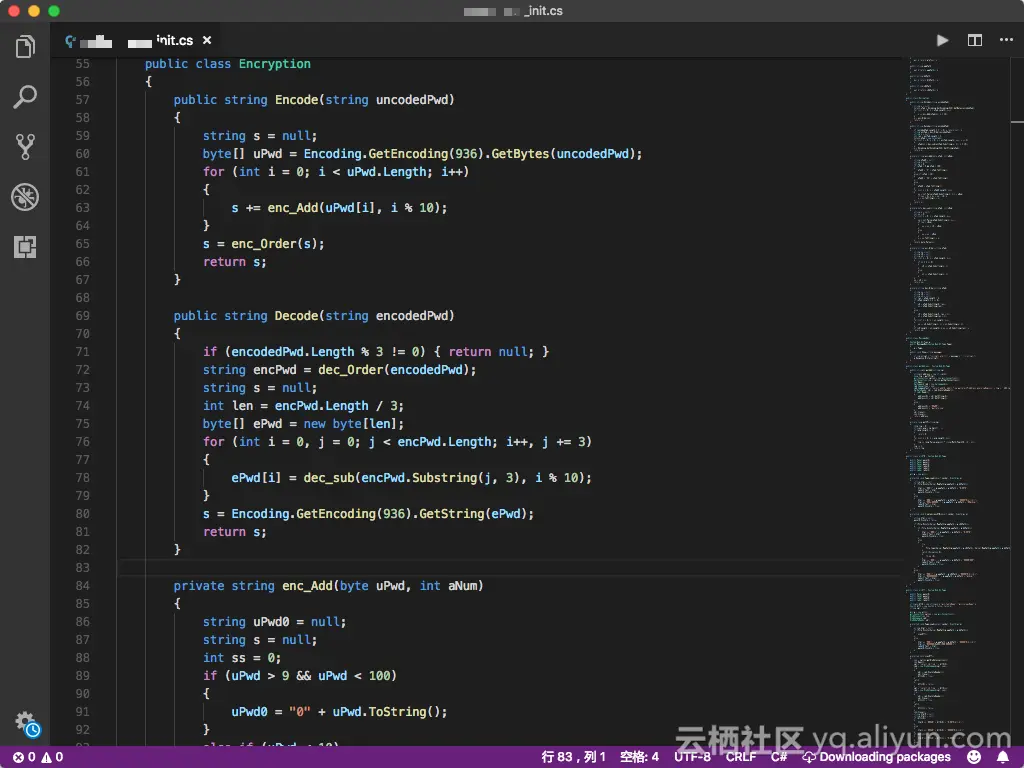Open the Extensions view in activity bar
Image resolution: width=1024 pixels, height=768 pixels.
(x=25, y=247)
